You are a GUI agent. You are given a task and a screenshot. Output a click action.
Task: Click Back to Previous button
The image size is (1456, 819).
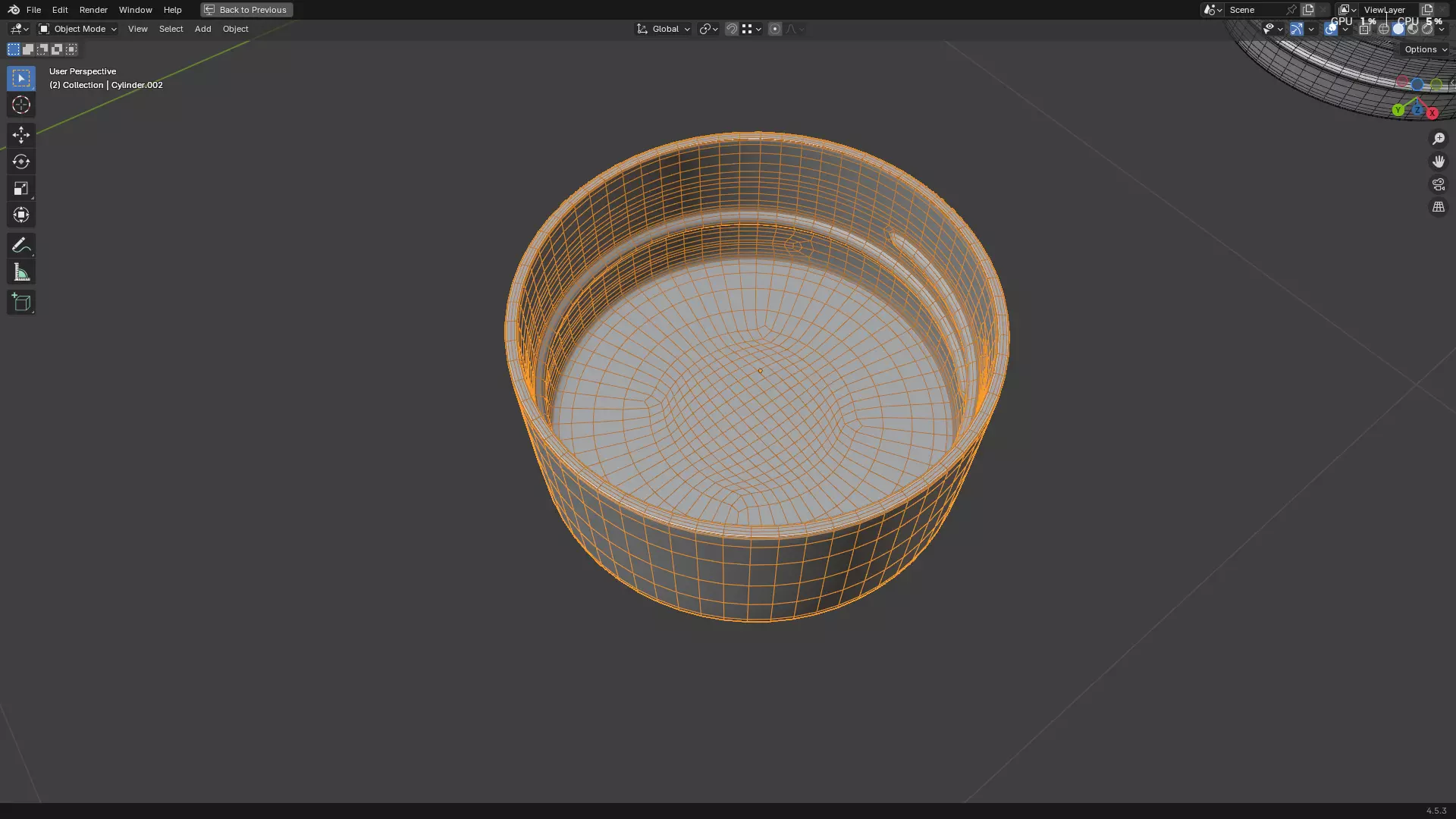246,10
